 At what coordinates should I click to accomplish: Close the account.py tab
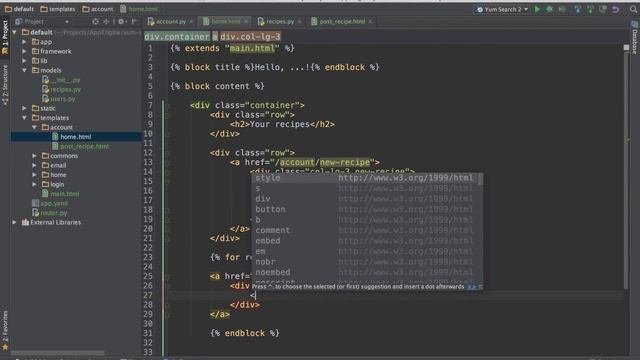[x=191, y=21]
